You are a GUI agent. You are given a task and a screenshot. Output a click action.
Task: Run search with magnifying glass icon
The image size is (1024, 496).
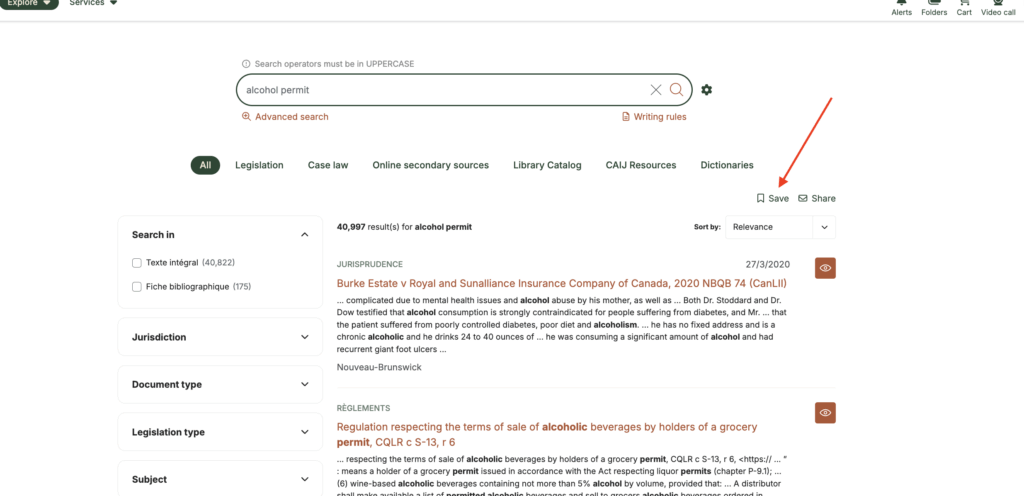676,90
